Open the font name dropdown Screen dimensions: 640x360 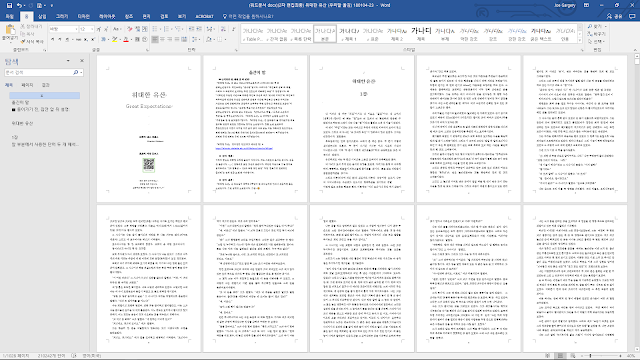coord(76,29)
